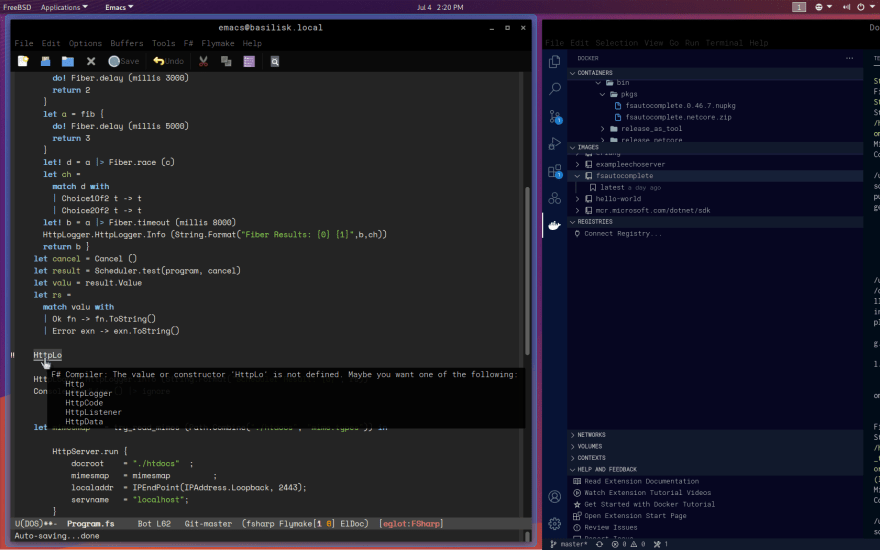Click the volume icon in system tray
This screenshot has height=550, width=880.
[846, 7]
